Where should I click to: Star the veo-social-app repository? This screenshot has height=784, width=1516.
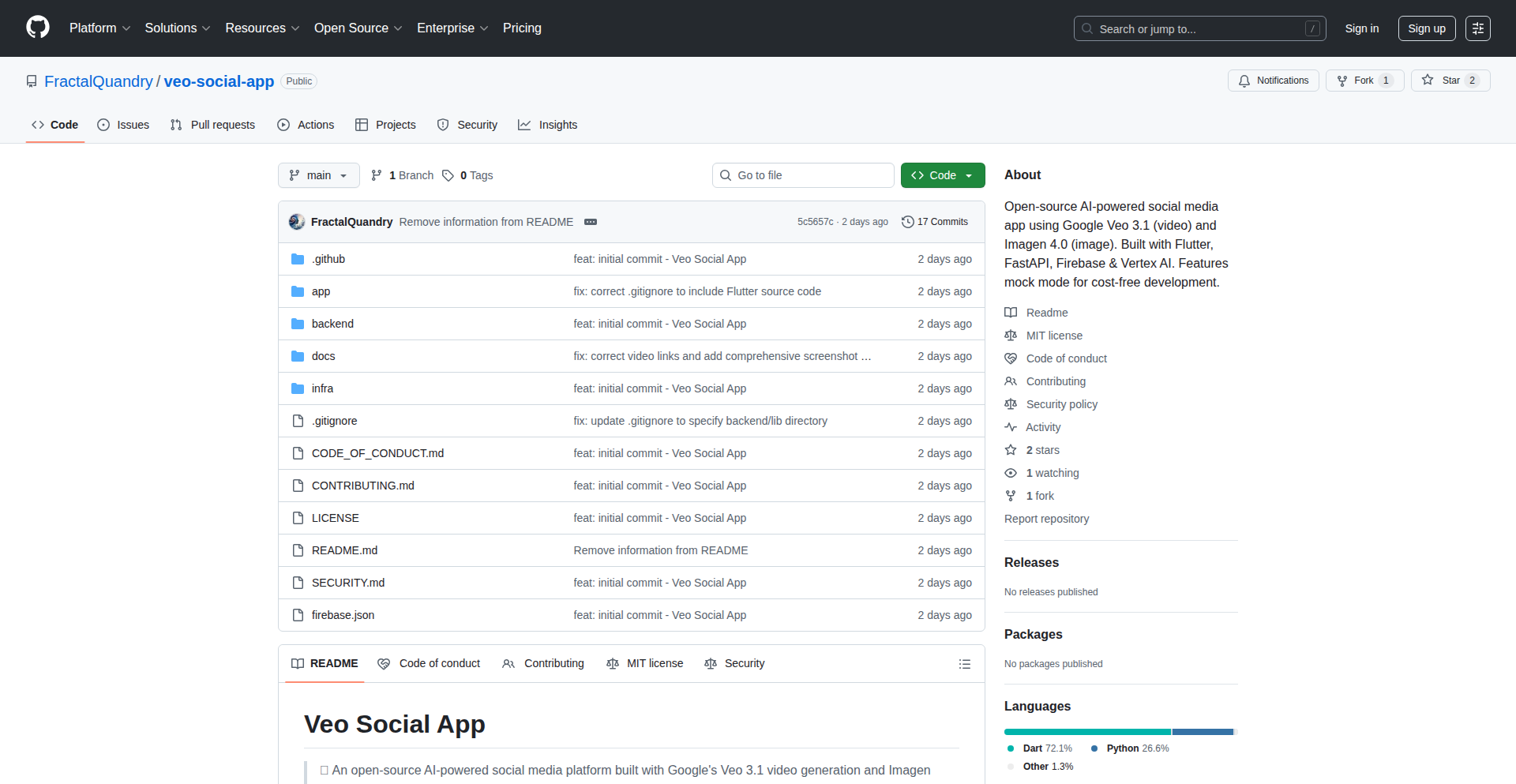point(1450,81)
